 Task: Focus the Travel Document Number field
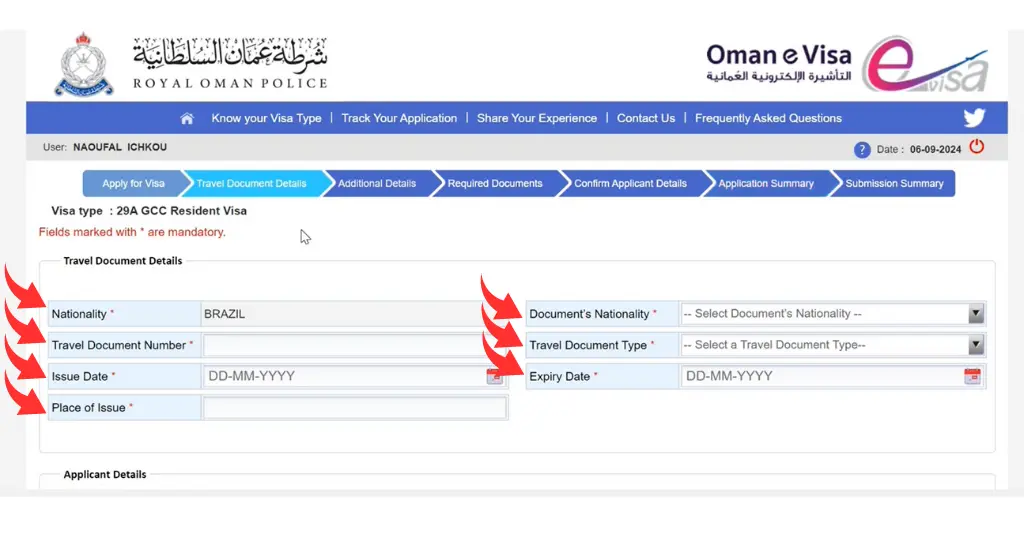(355, 345)
